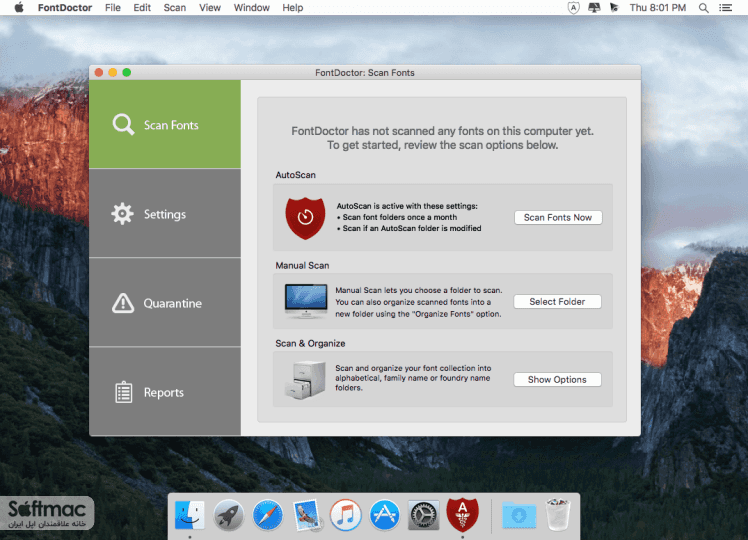Screen dimensions: 748x540
Task: Open Launchpad rocket icon in Dock
Action: [x=229, y=515]
